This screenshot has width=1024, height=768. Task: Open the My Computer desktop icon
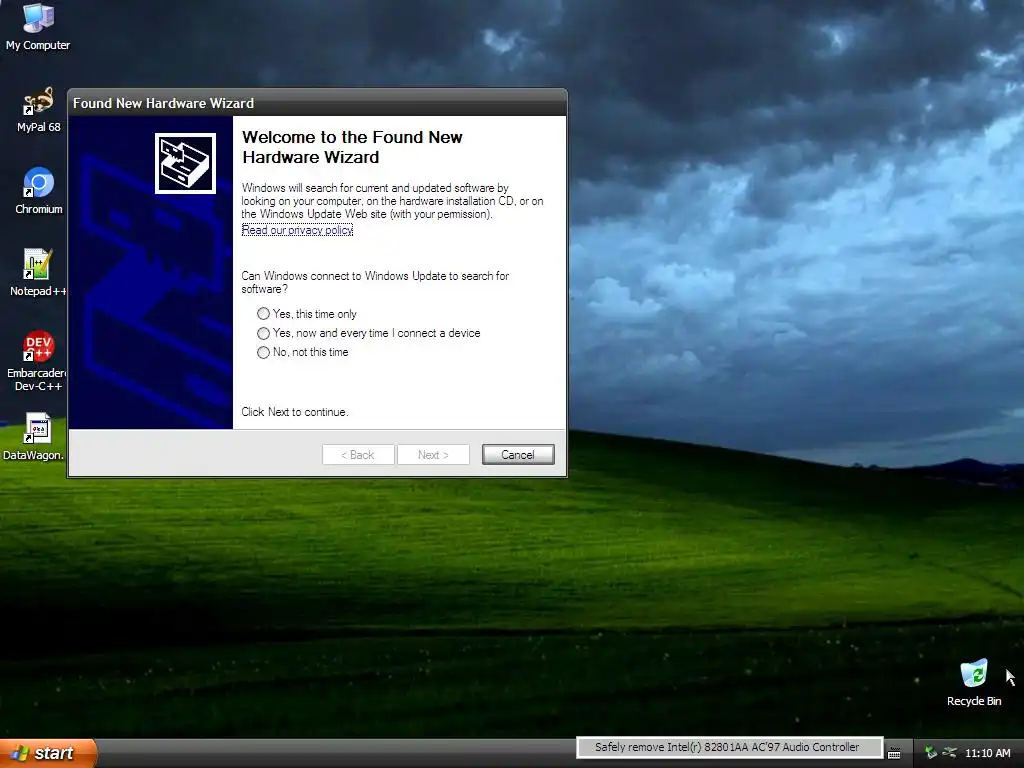pos(38,26)
